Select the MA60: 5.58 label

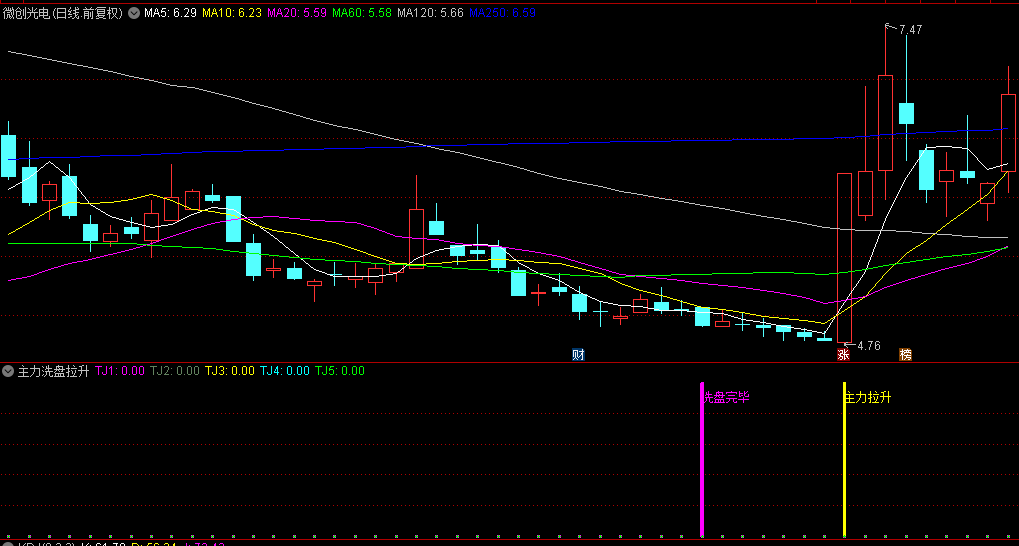point(361,12)
